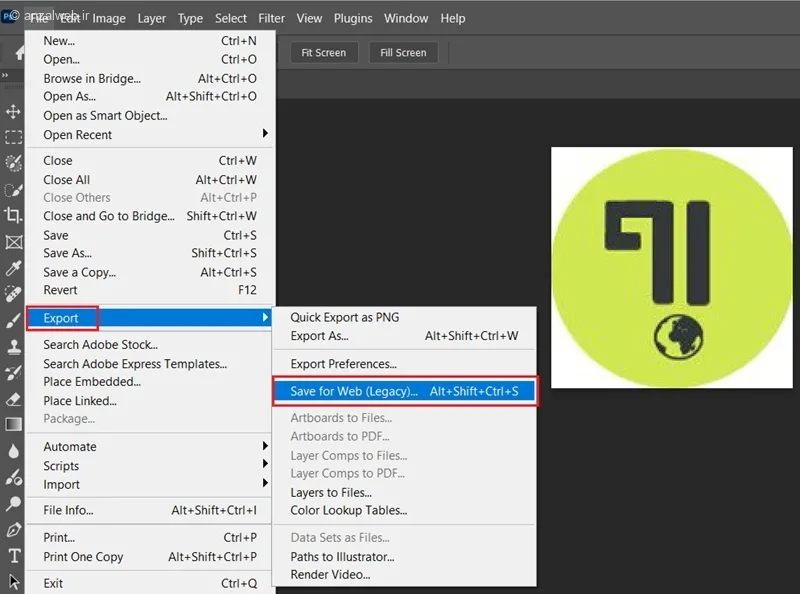Click the Fill Screen button
Image resolution: width=800 pixels, height=594 pixels.
[x=403, y=53]
